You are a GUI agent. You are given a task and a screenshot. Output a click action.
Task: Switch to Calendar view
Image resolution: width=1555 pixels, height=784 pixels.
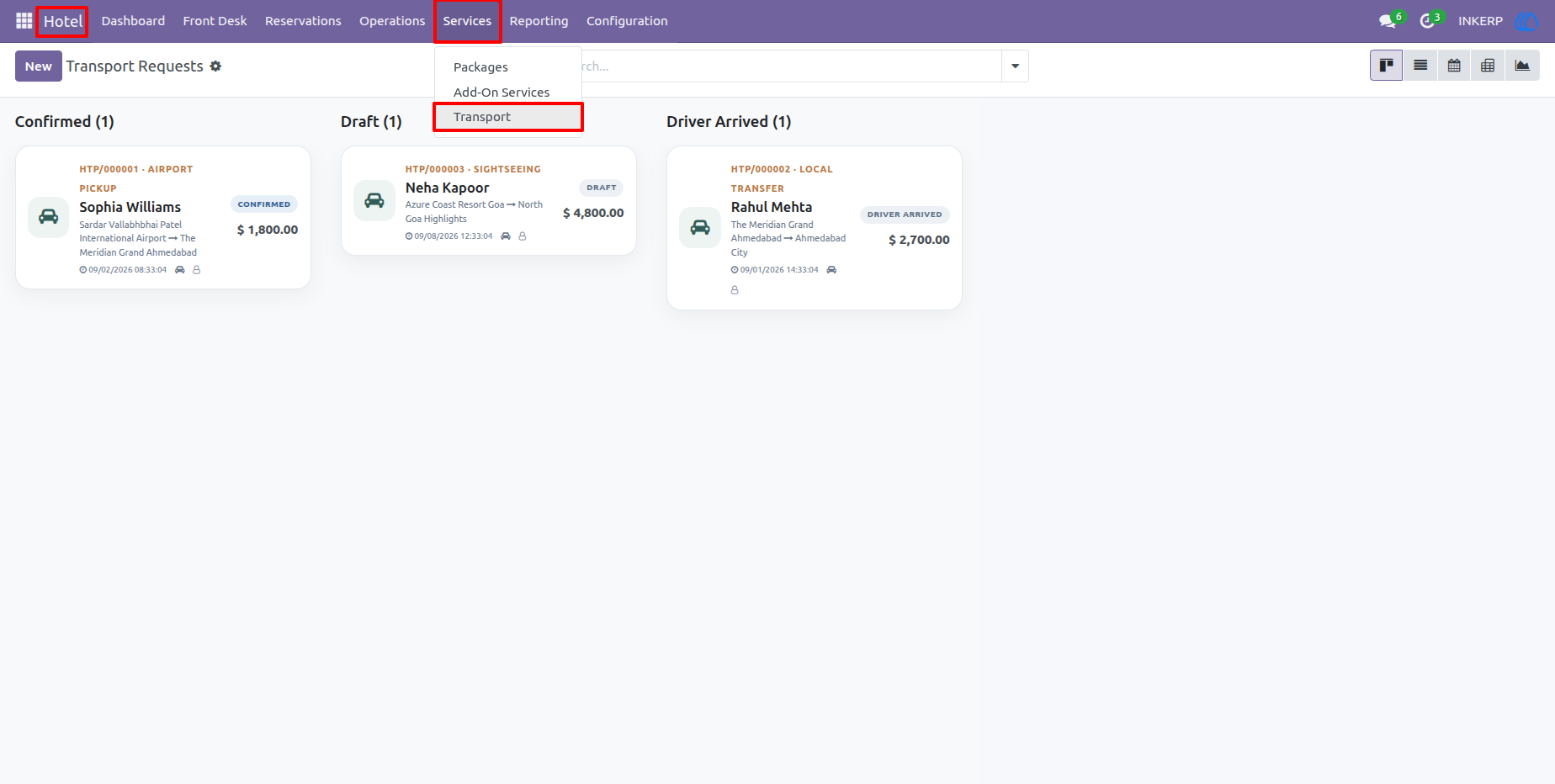pyautogui.click(x=1454, y=66)
